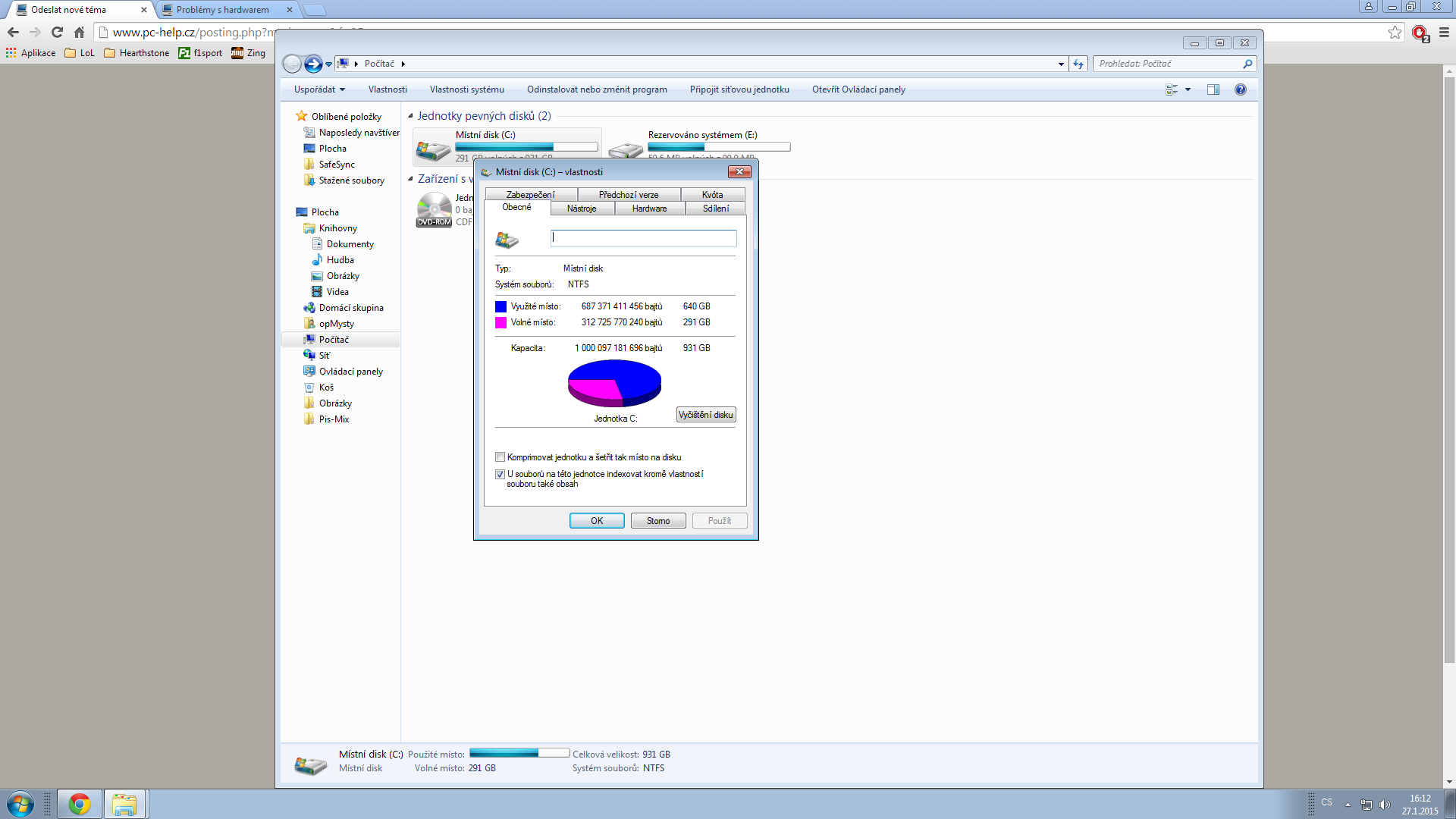Select the Rezervováno systémem (E:) drive icon

(x=626, y=149)
